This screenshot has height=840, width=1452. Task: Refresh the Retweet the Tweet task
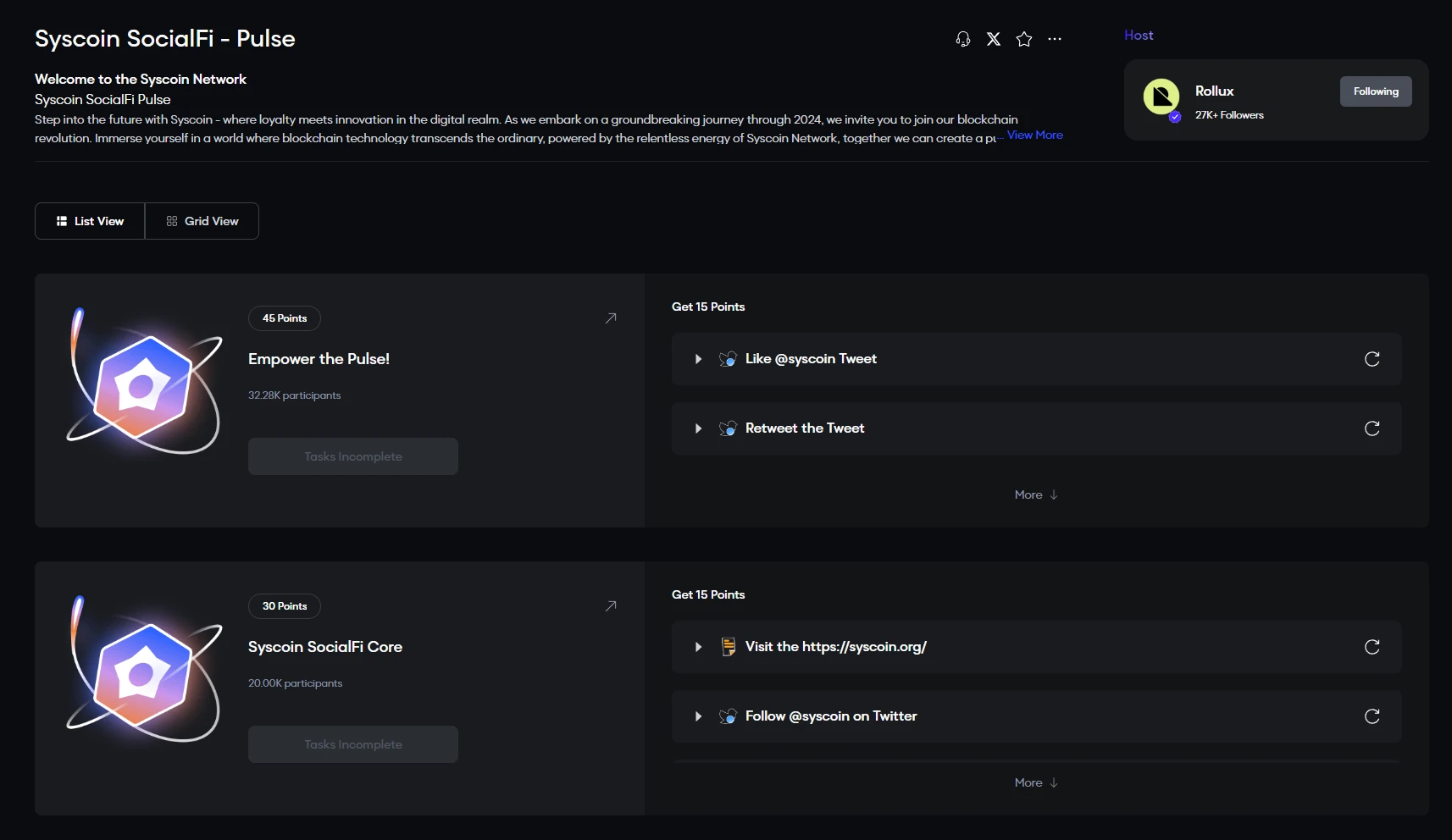(x=1372, y=428)
